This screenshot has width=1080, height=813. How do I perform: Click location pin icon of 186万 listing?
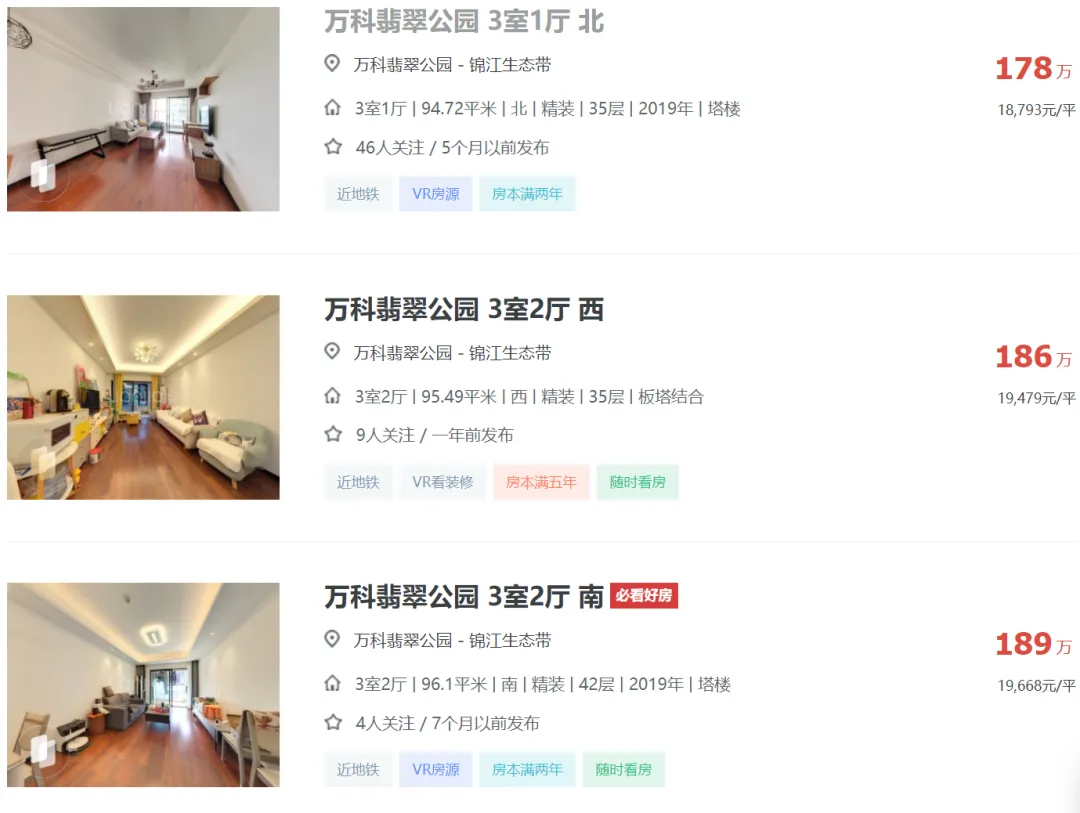coord(332,351)
